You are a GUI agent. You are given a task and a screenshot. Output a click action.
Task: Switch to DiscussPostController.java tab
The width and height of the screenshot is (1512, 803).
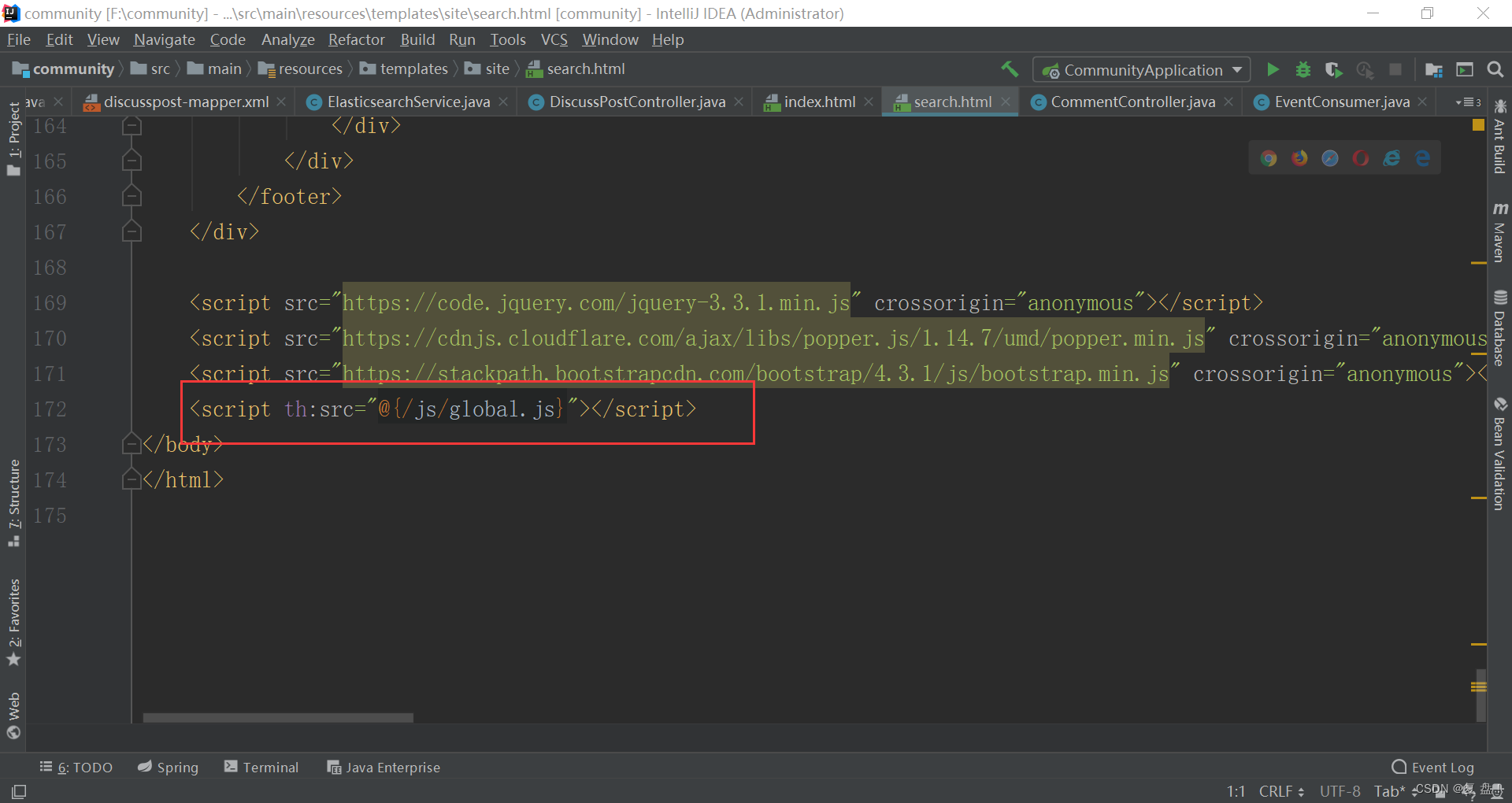pos(637,102)
